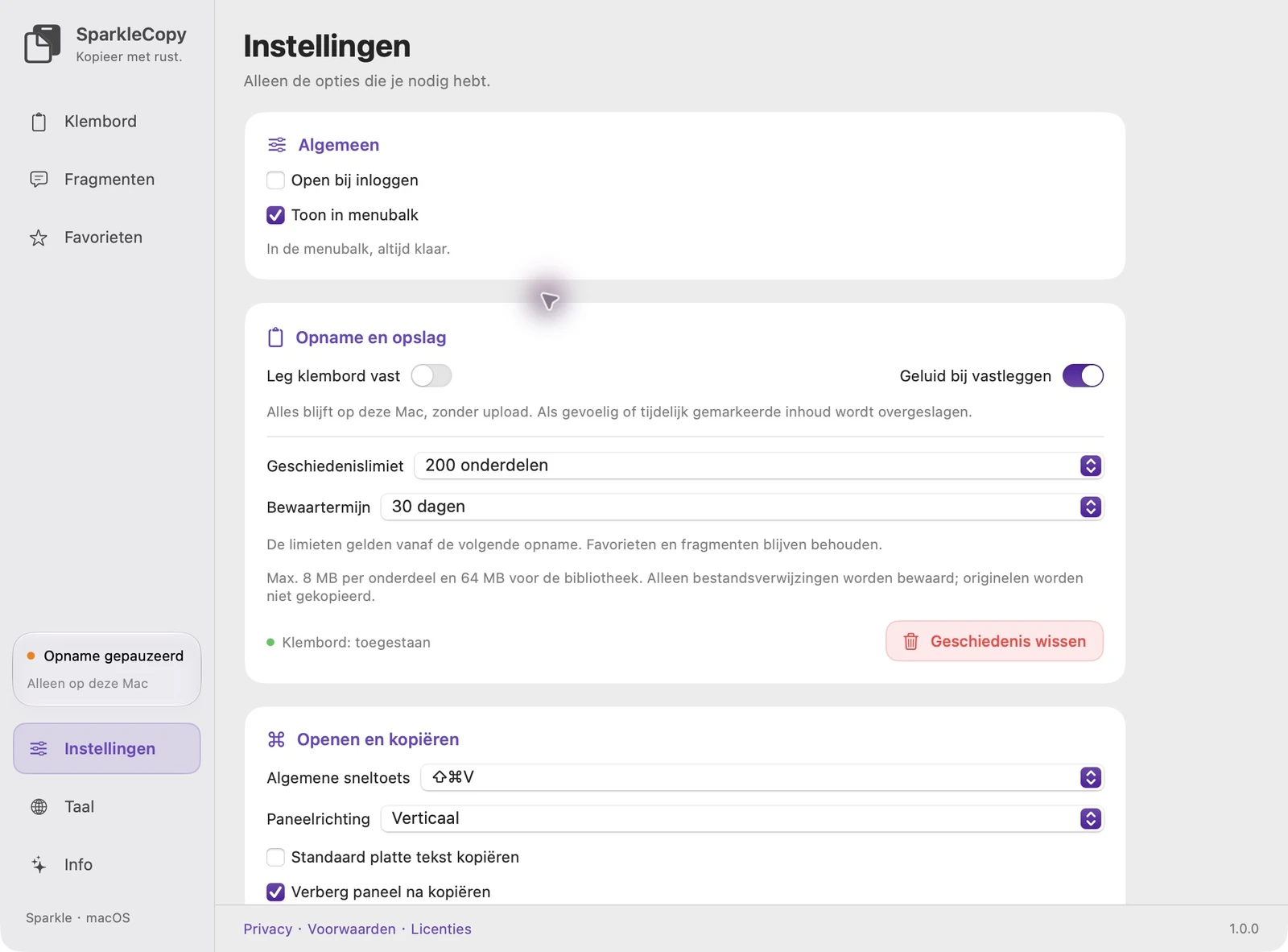Turn on the Leg klembord vast switch
This screenshot has width=1288, height=952.
[431, 376]
